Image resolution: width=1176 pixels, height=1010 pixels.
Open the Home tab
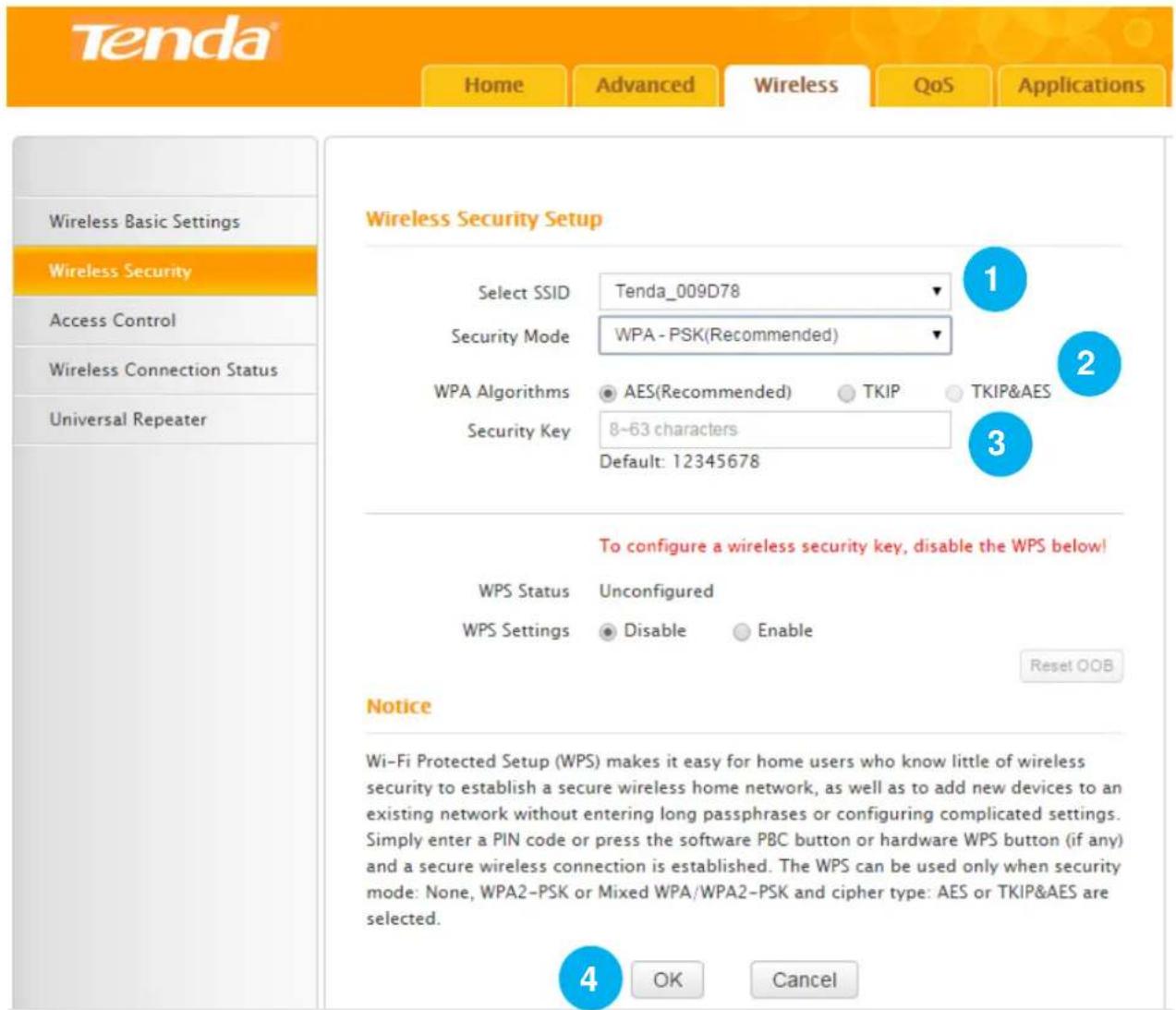coord(494,85)
